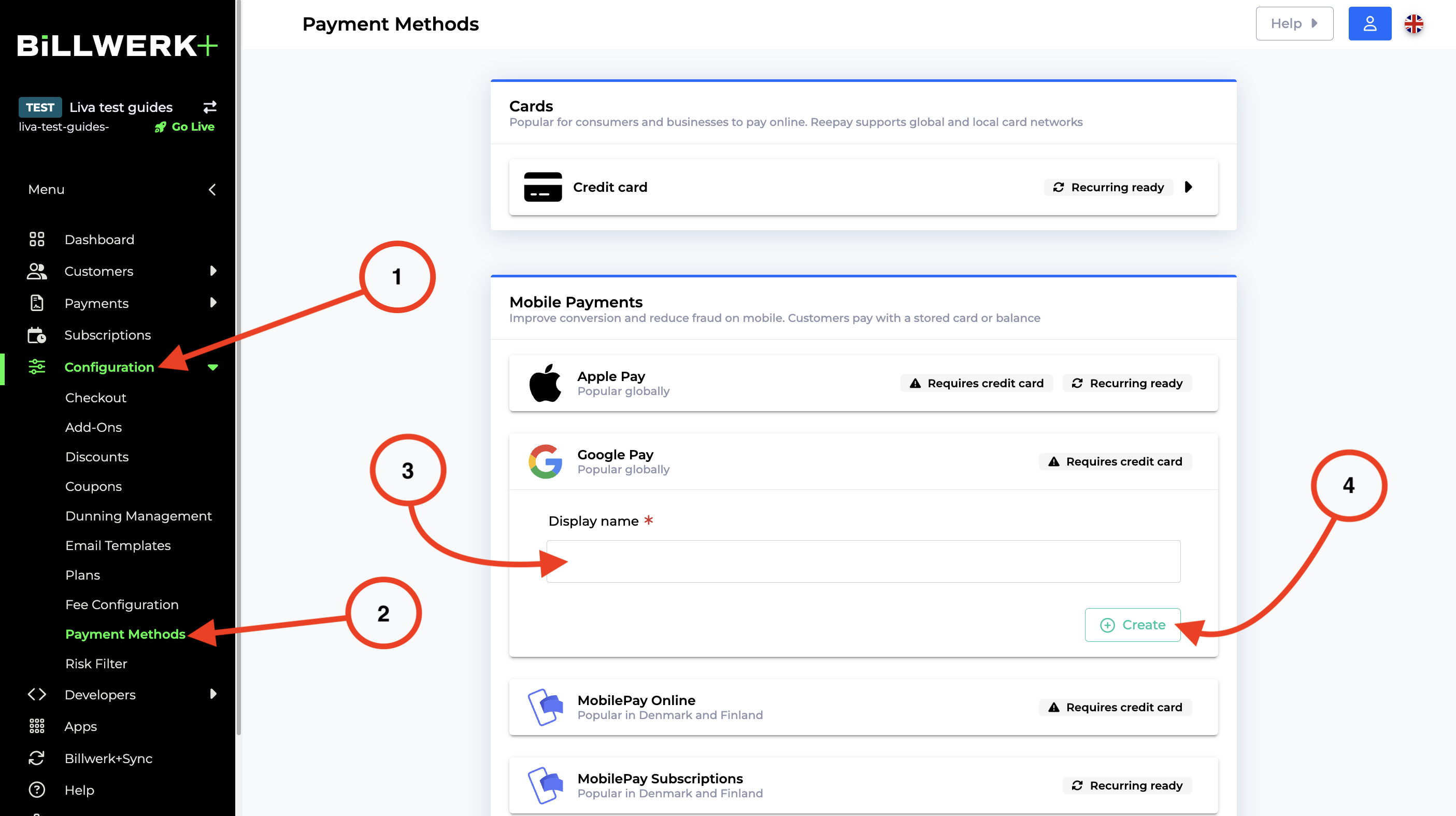1456x816 pixels.
Task: Click Credit card Recurring ready badge
Action: [x=1108, y=187]
